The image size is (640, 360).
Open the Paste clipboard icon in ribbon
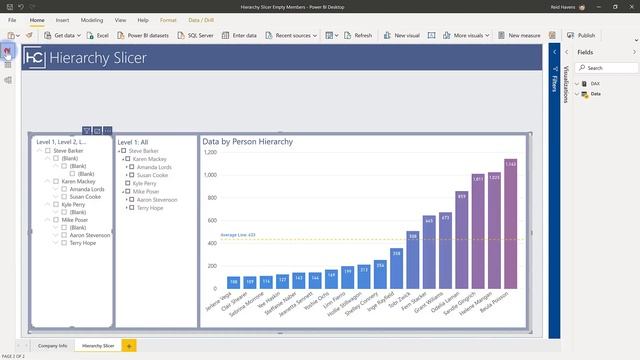[x=11, y=36]
